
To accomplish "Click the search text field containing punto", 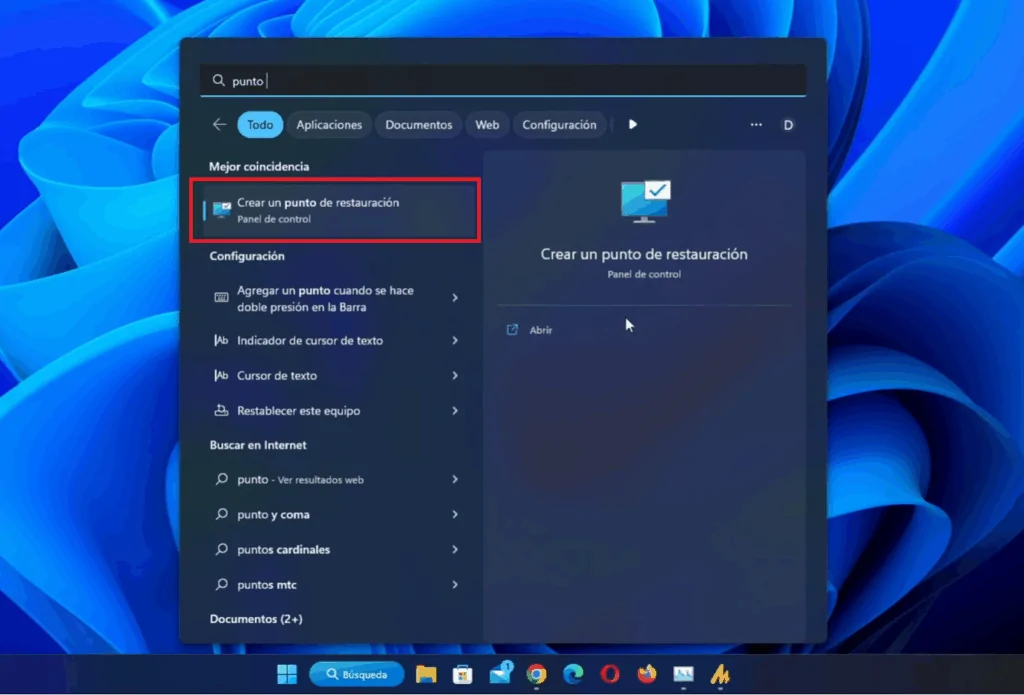I will click(503, 80).
